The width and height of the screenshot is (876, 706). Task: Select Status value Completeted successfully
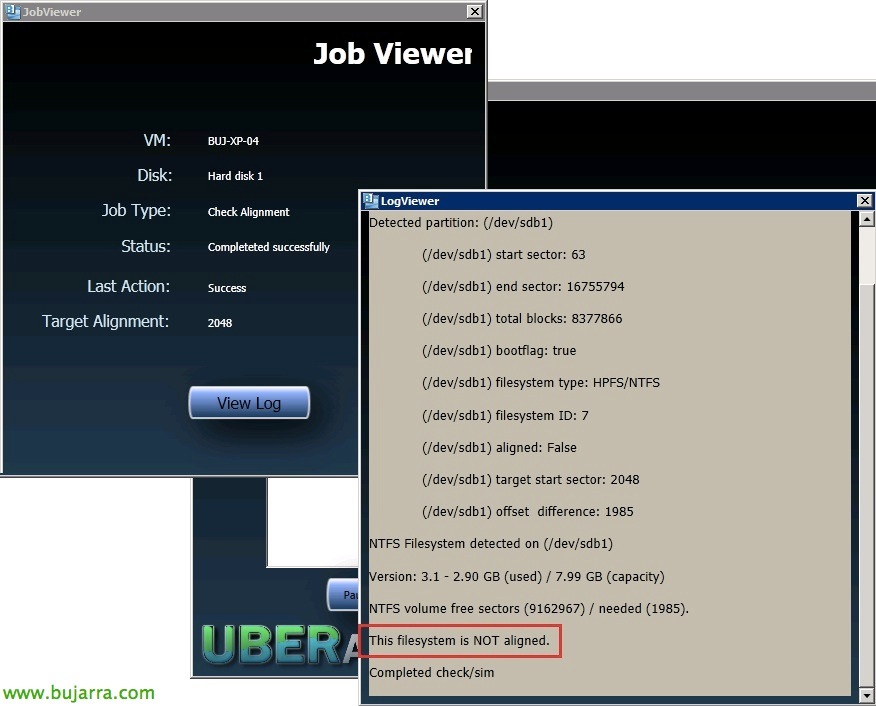(x=269, y=247)
